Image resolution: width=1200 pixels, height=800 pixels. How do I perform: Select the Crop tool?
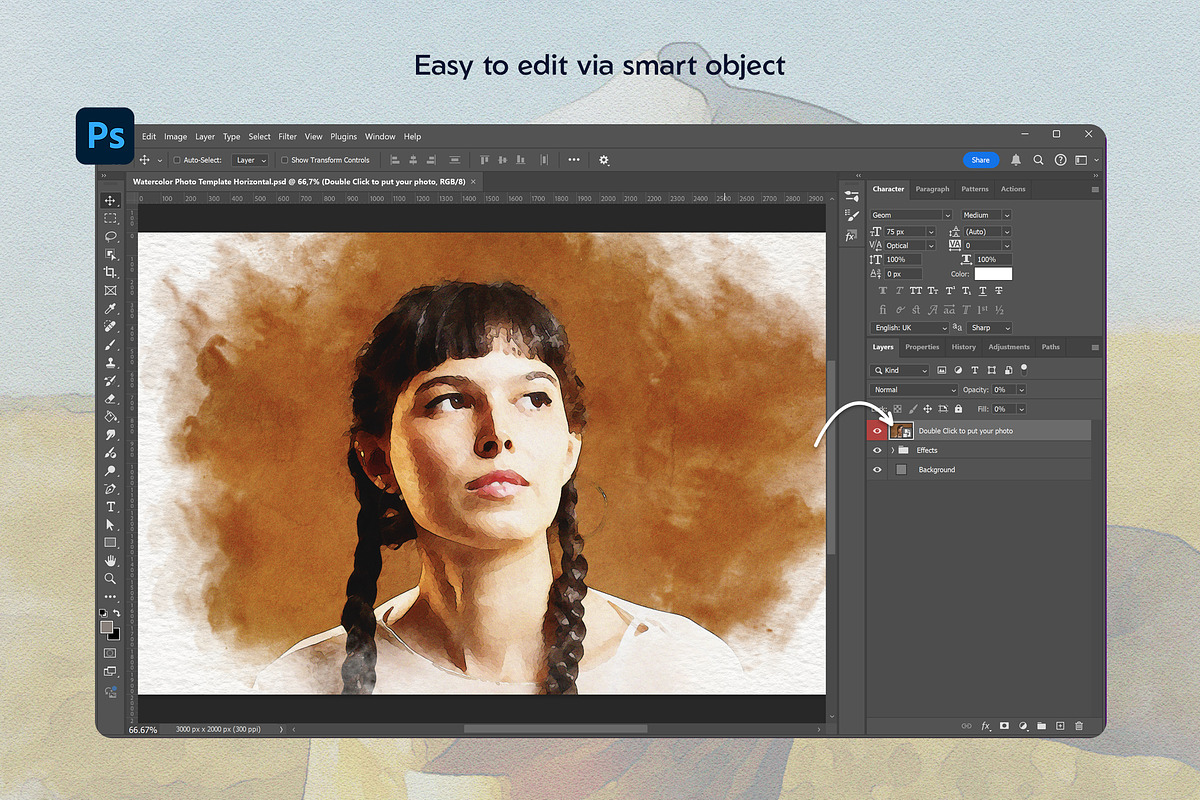point(110,272)
